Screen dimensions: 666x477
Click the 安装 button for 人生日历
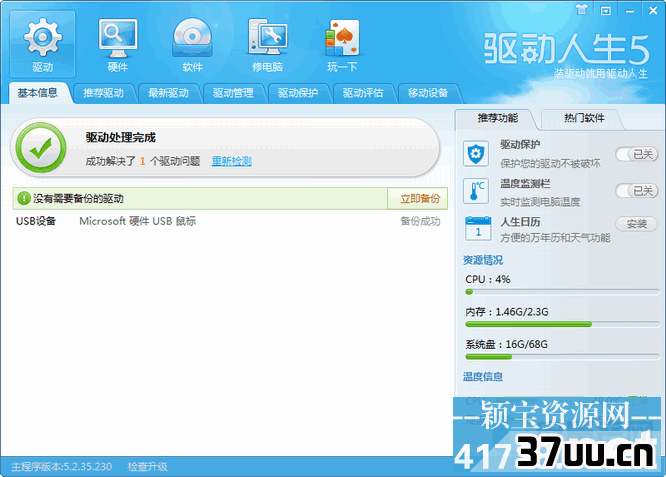tap(636, 223)
